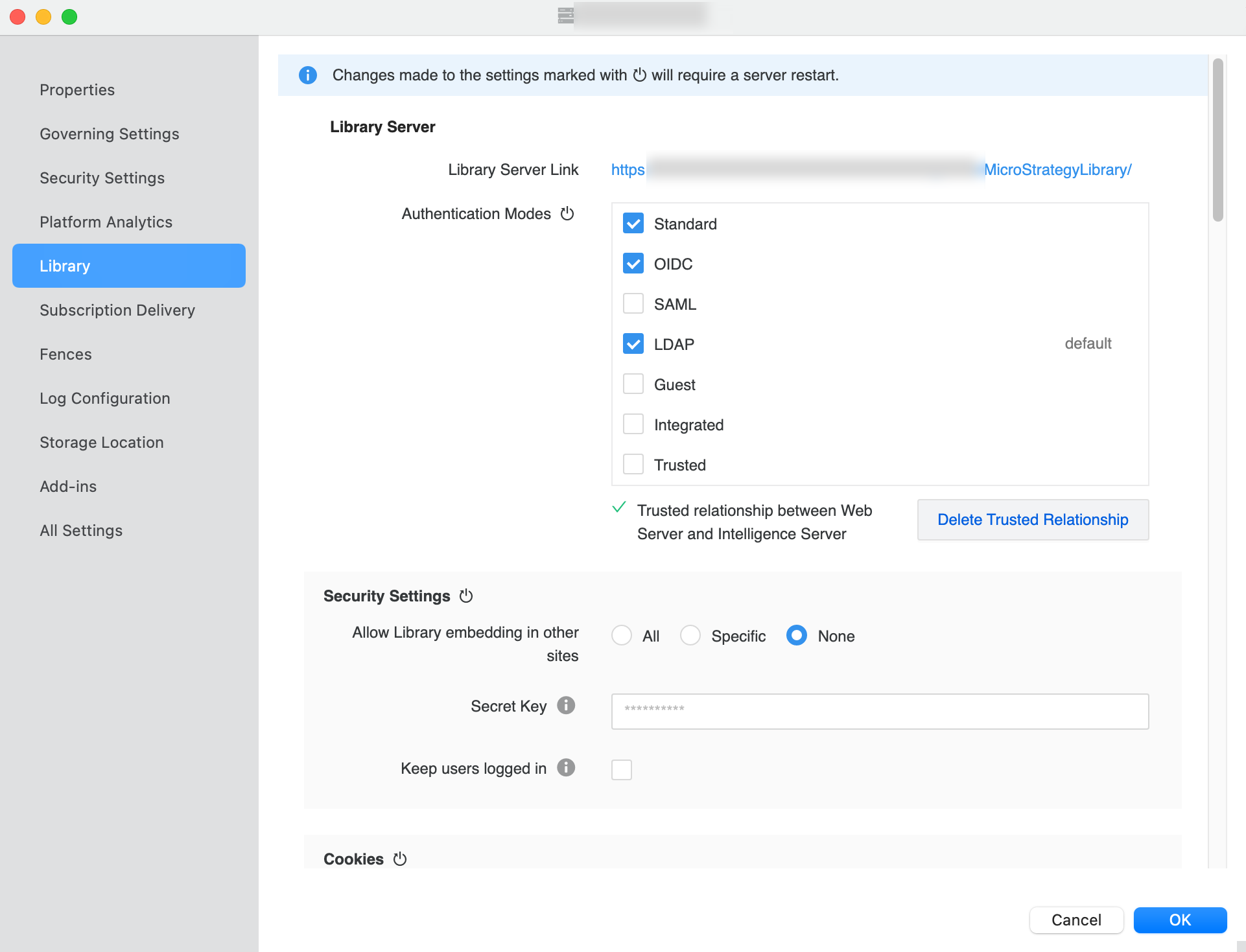The width and height of the screenshot is (1246, 952).
Task: Enable SAML authentication mode
Action: coord(633,303)
